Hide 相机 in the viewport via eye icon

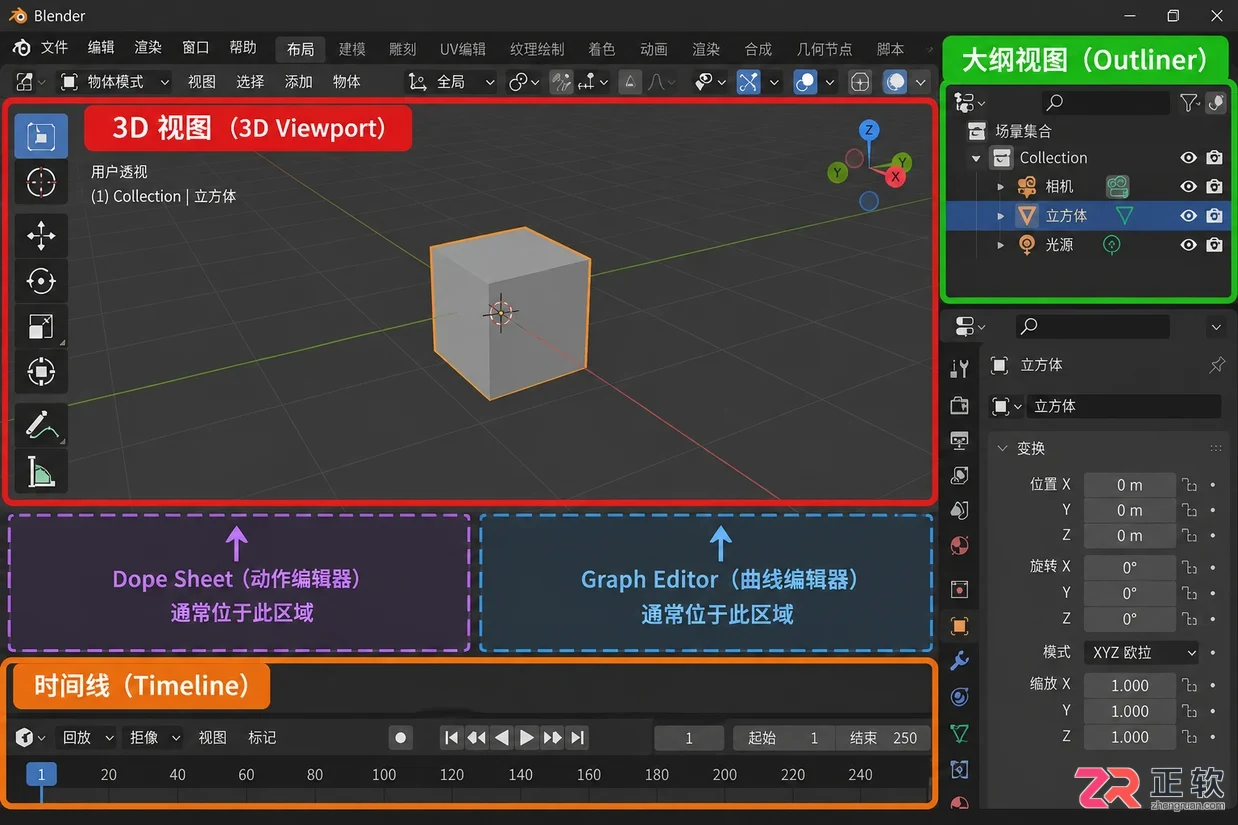point(1189,186)
